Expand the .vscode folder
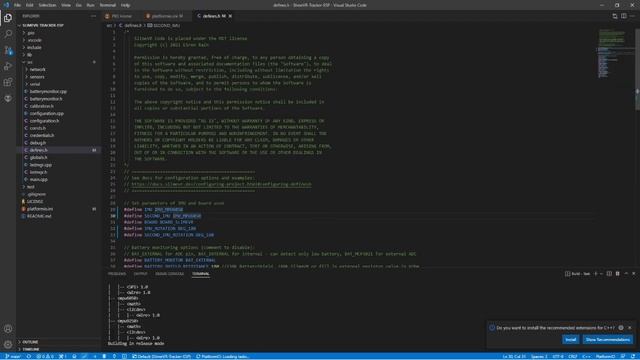The width and height of the screenshot is (640, 360). click(x=35, y=40)
